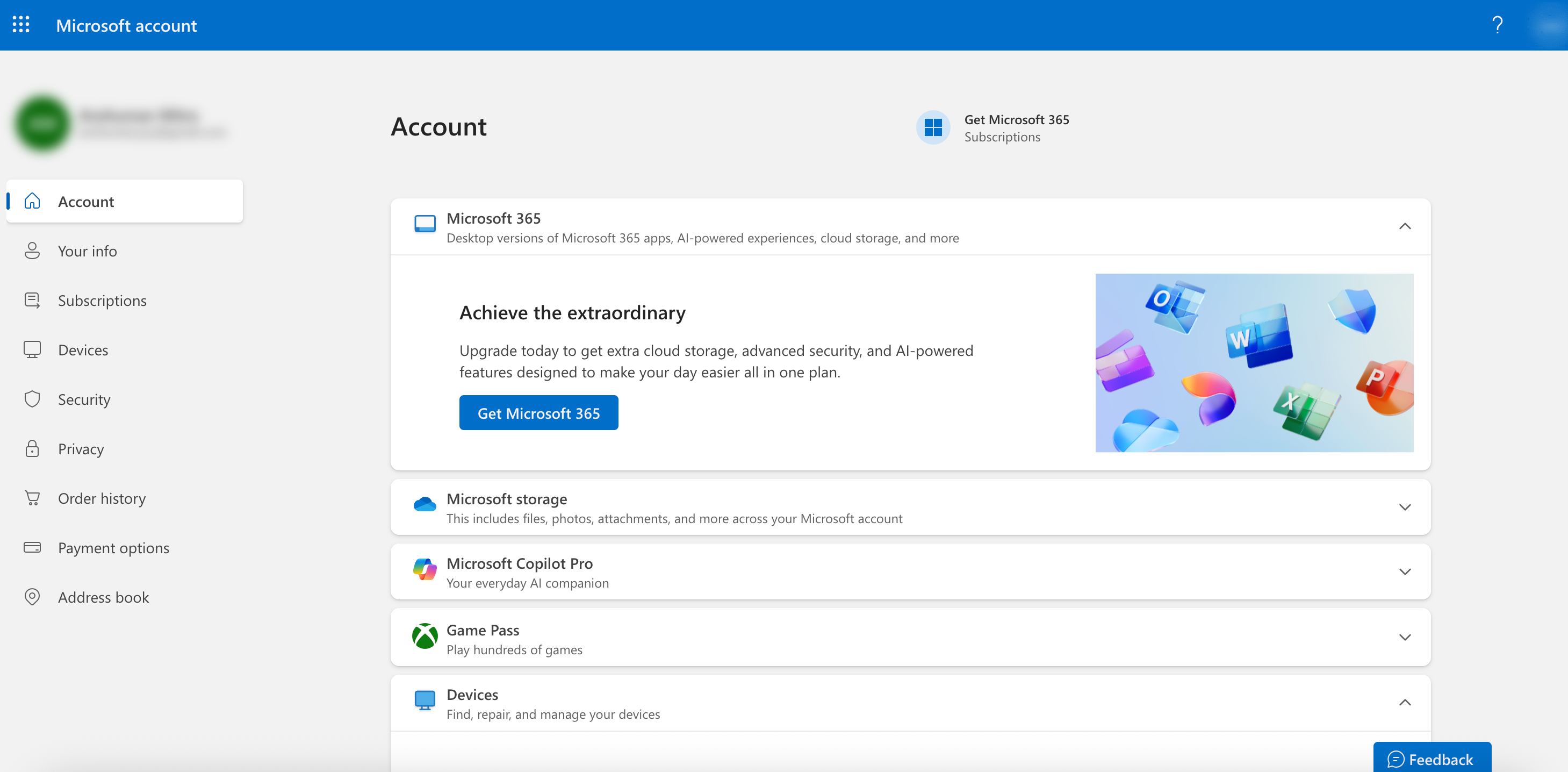Open the Feedback dialog
This screenshot has height=772, width=1568.
point(1433,759)
